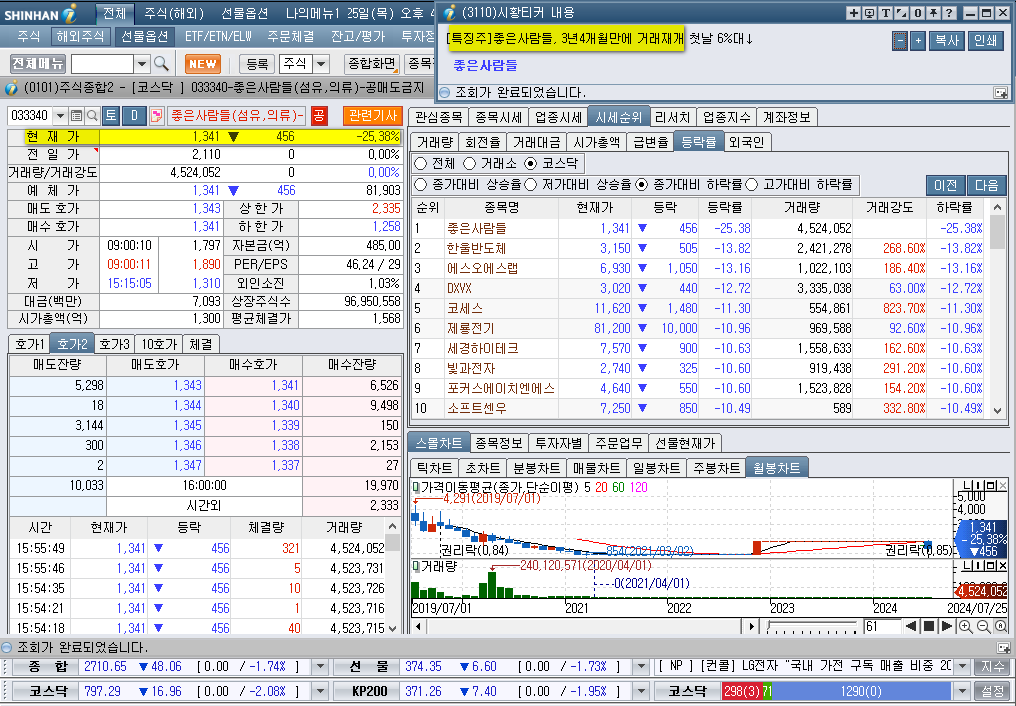Open the 선물옵션 menu in the top bar
Viewport: 1016px width, 706px height.
(244, 13)
